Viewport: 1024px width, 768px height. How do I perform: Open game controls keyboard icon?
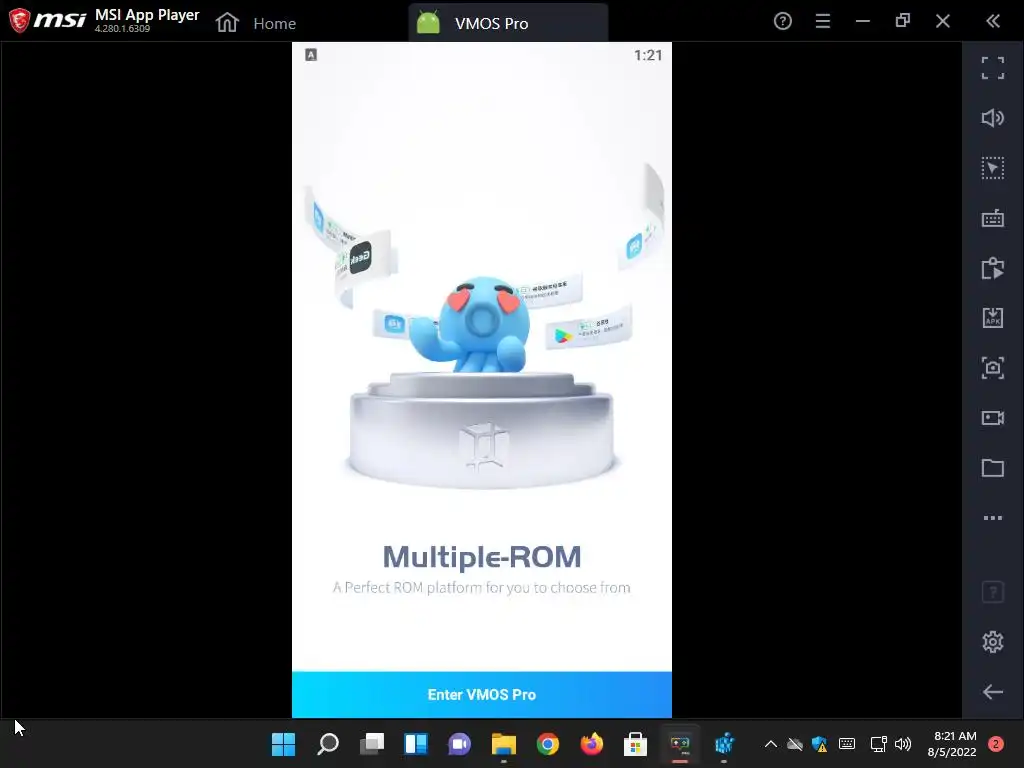click(x=993, y=218)
